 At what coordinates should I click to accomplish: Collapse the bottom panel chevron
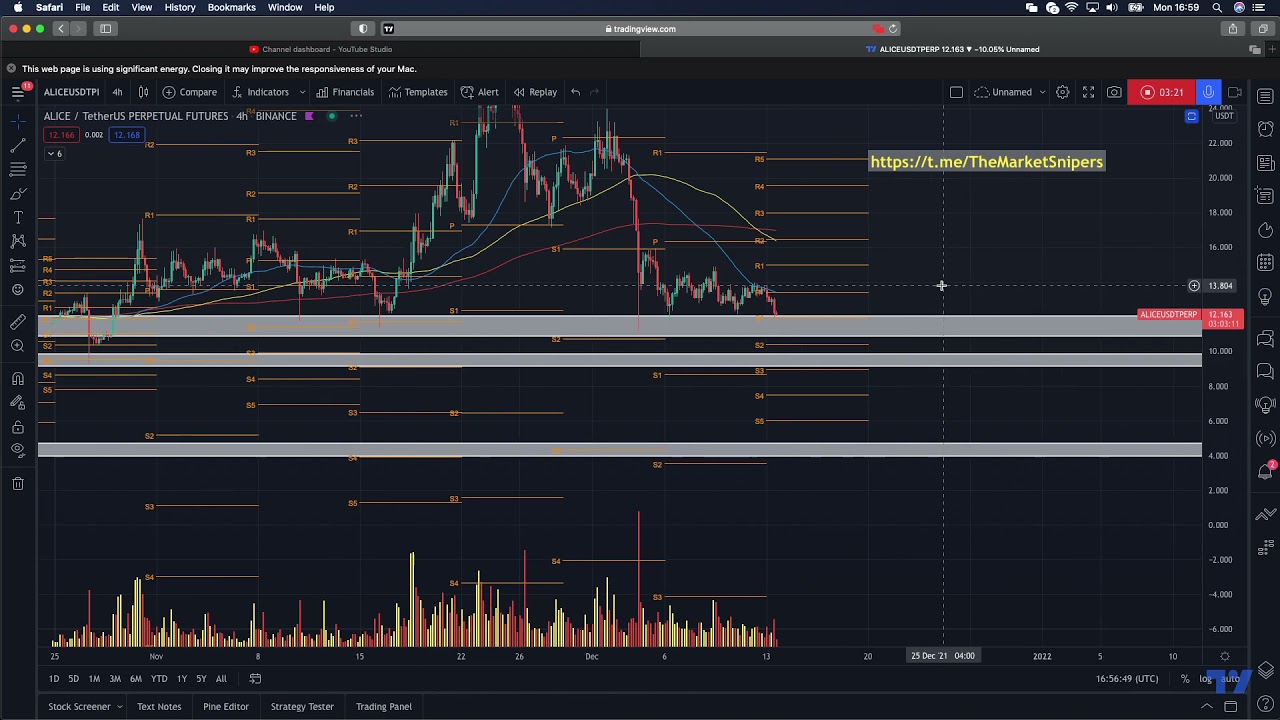(x=1207, y=706)
